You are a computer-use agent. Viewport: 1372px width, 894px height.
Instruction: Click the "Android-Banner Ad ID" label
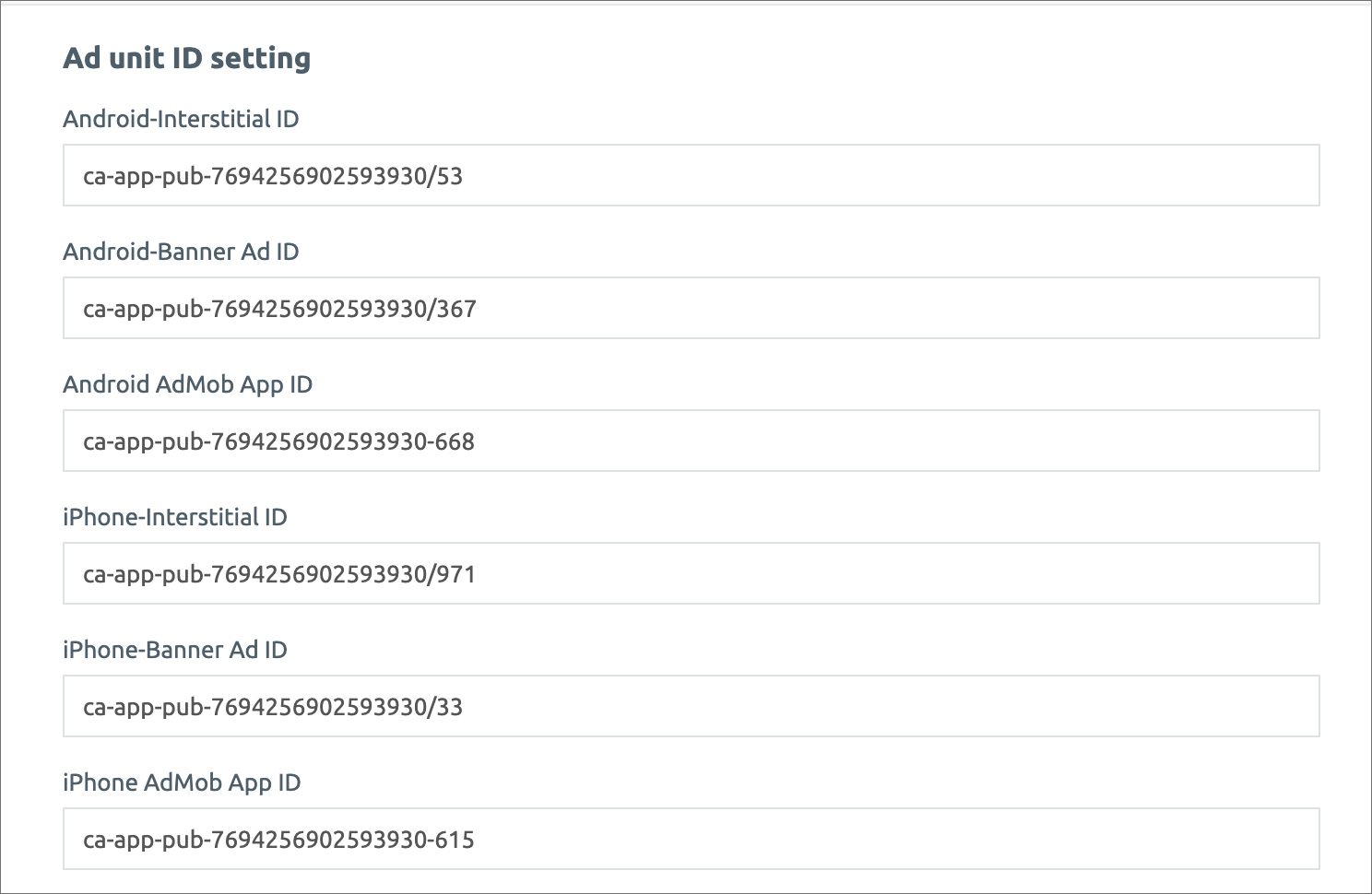(x=181, y=252)
